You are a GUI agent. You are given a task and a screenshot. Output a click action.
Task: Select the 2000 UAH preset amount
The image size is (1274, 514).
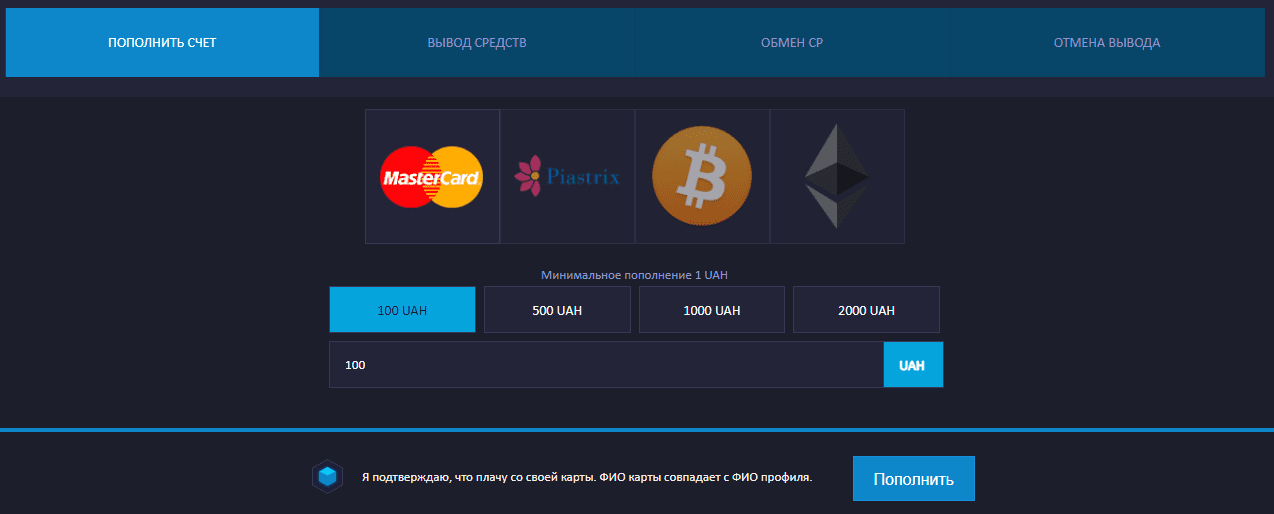[x=866, y=310]
